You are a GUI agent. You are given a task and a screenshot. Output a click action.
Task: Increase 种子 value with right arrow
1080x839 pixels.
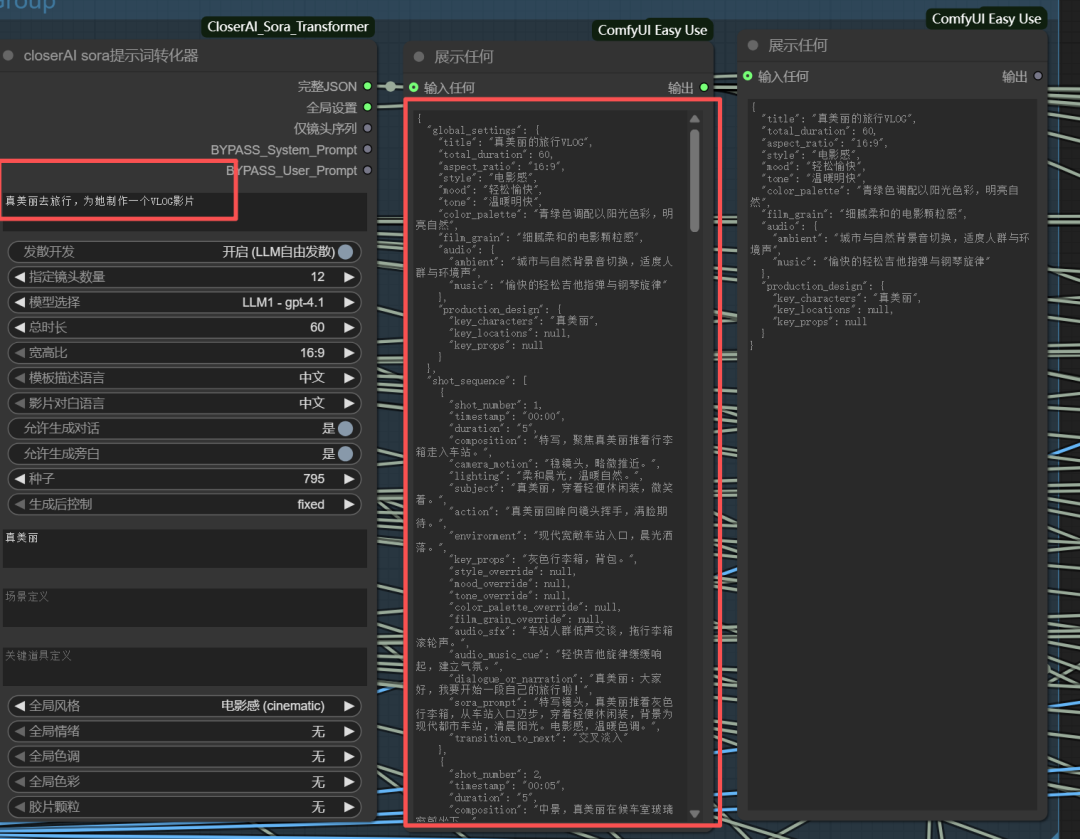(x=349, y=479)
